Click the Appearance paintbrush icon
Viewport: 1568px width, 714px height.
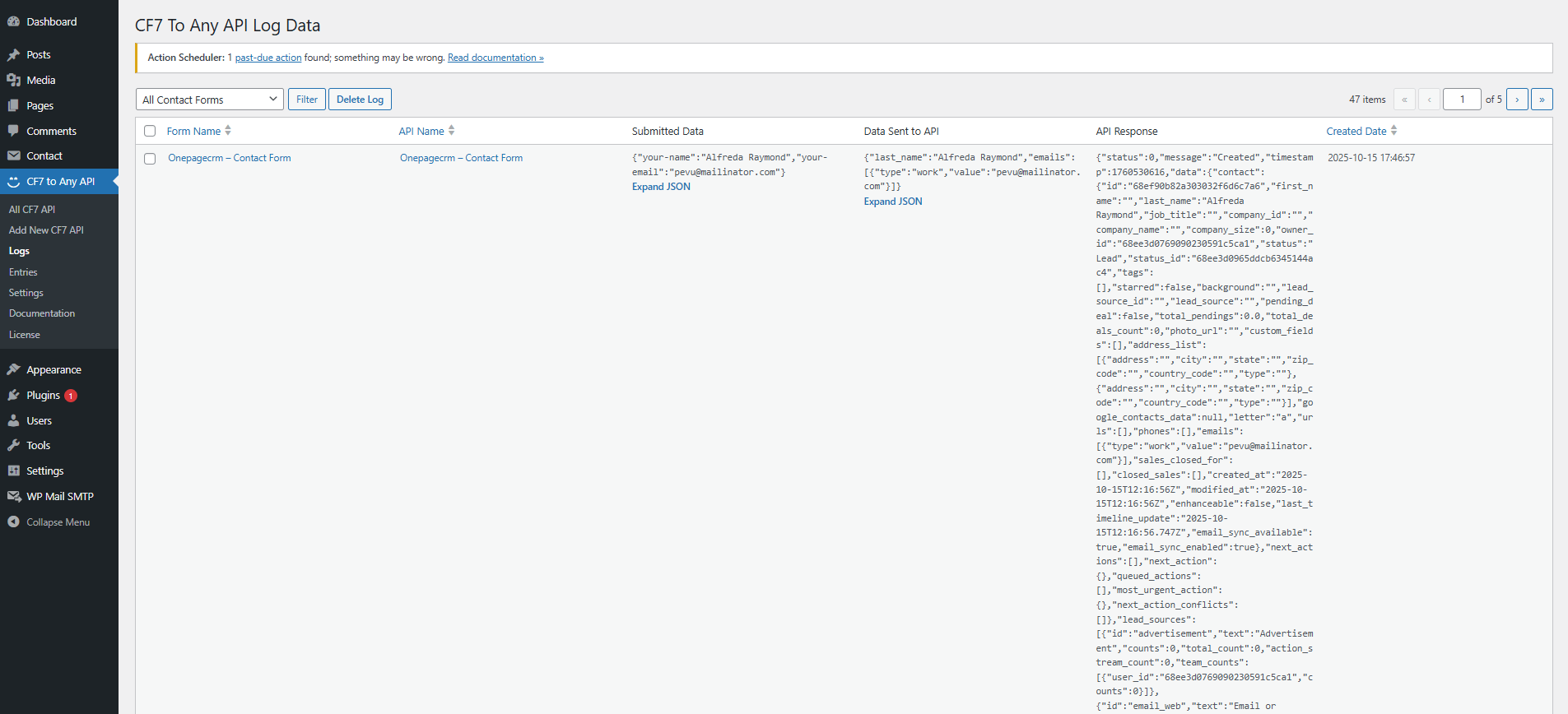click(x=13, y=370)
